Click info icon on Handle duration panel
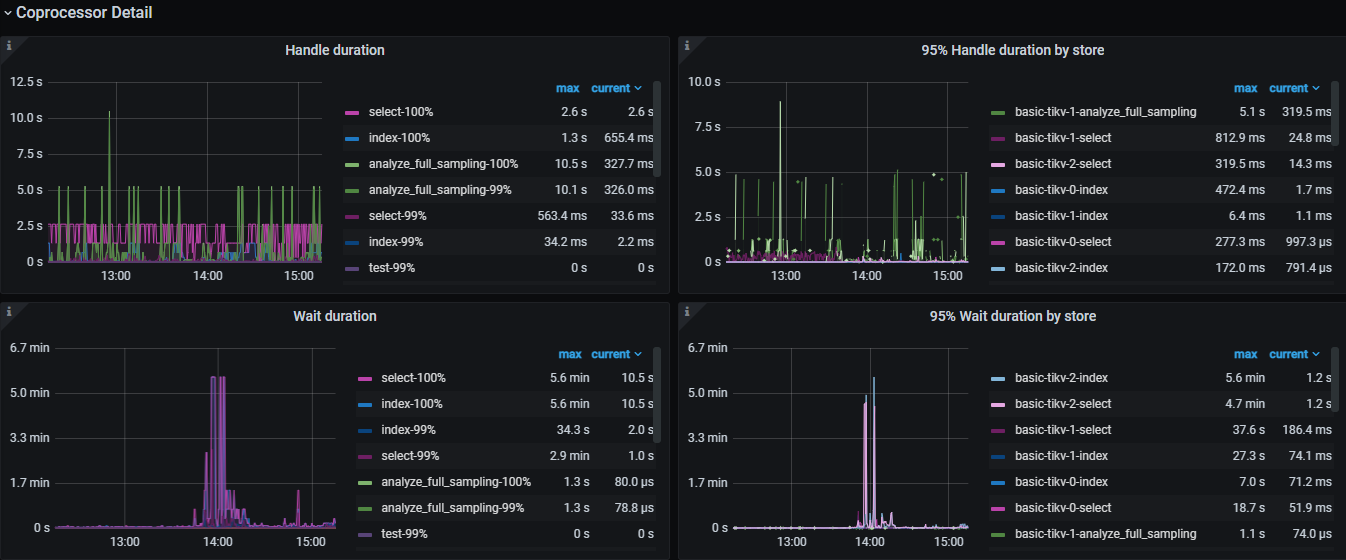The height and width of the screenshot is (560, 1346). [x=9, y=45]
